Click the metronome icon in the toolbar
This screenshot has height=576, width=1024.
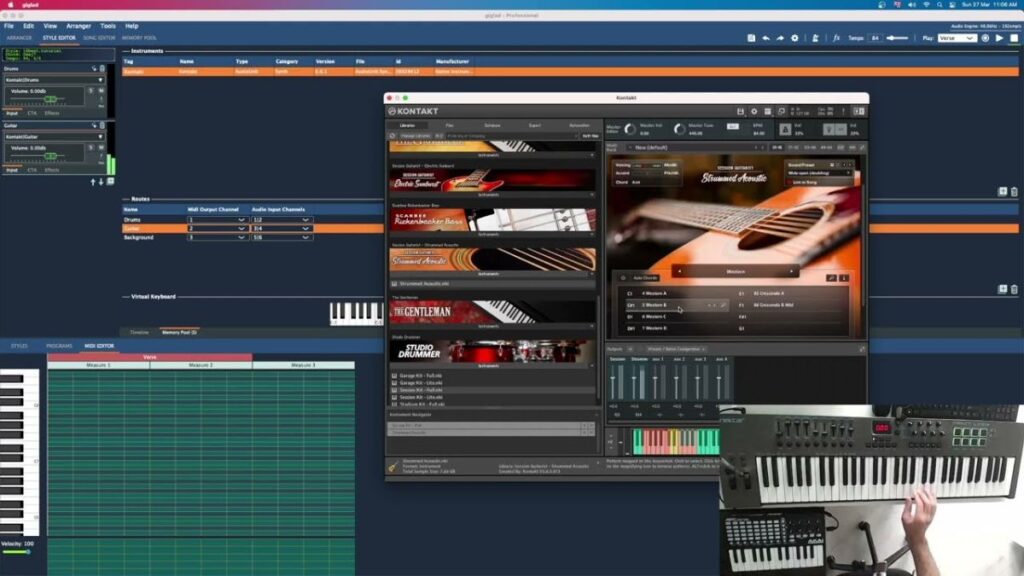pos(817,37)
